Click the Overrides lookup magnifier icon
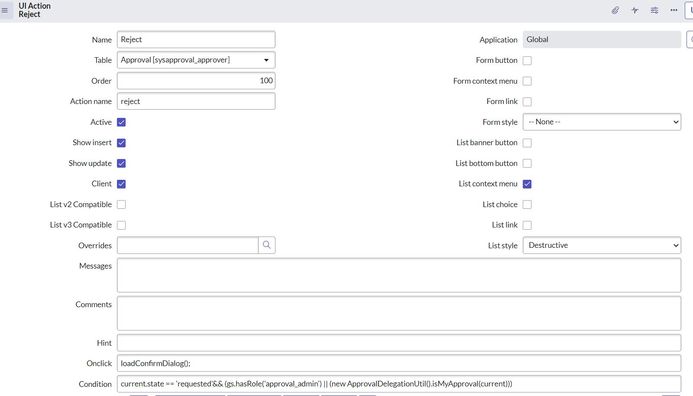Image resolution: width=693 pixels, height=396 pixels. tap(267, 245)
